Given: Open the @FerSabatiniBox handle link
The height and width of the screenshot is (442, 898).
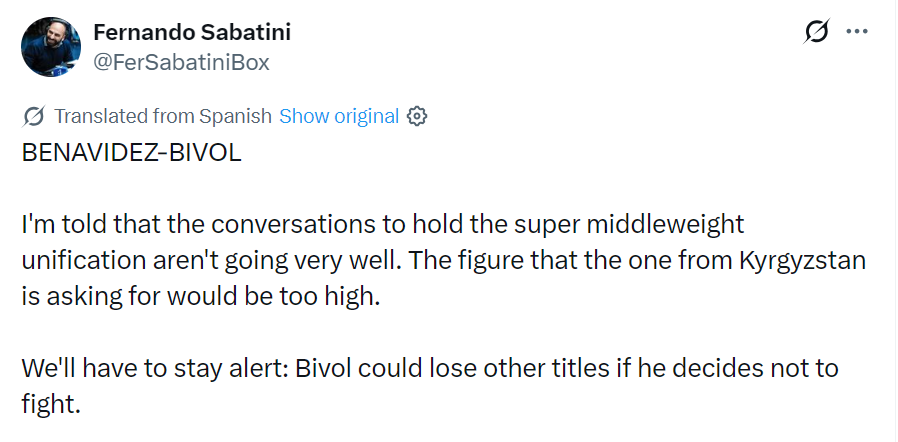Looking at the screenshot, I should click(x=181, y=62).
